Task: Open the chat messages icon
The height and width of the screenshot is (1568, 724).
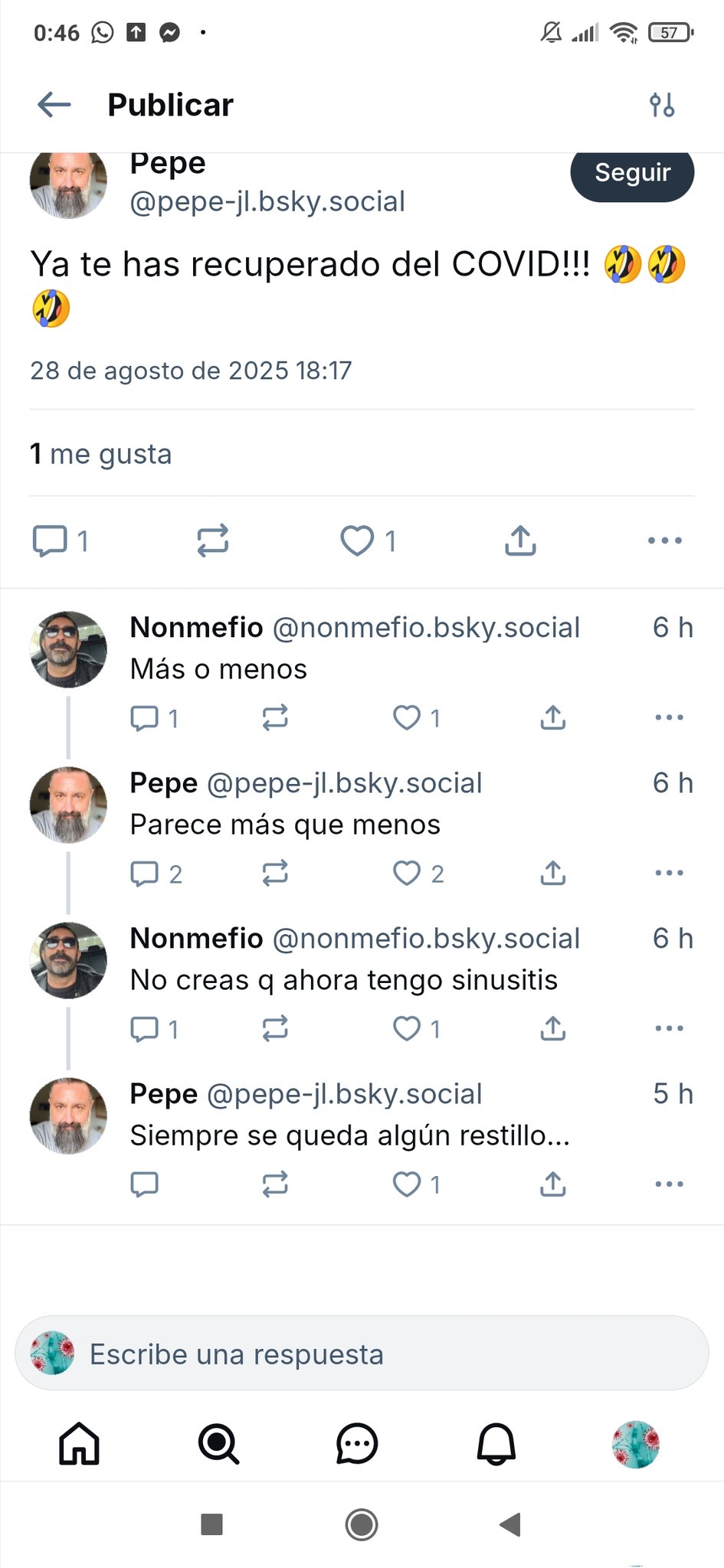Action: click(x=357, y=1445)
